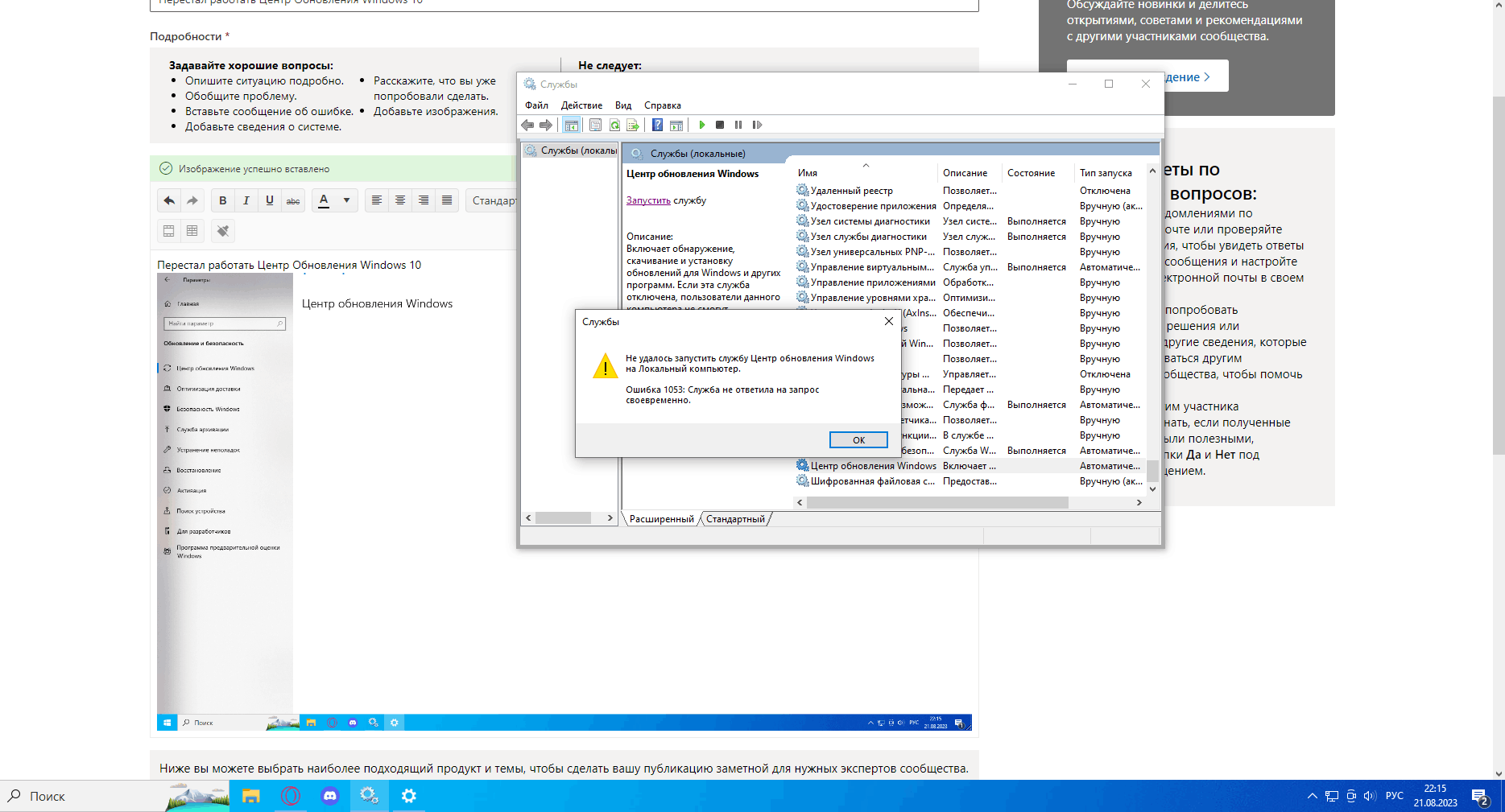Open the Стандарт paragraph style dropdown
The image size is (1505, 812).
click(492, 200)
